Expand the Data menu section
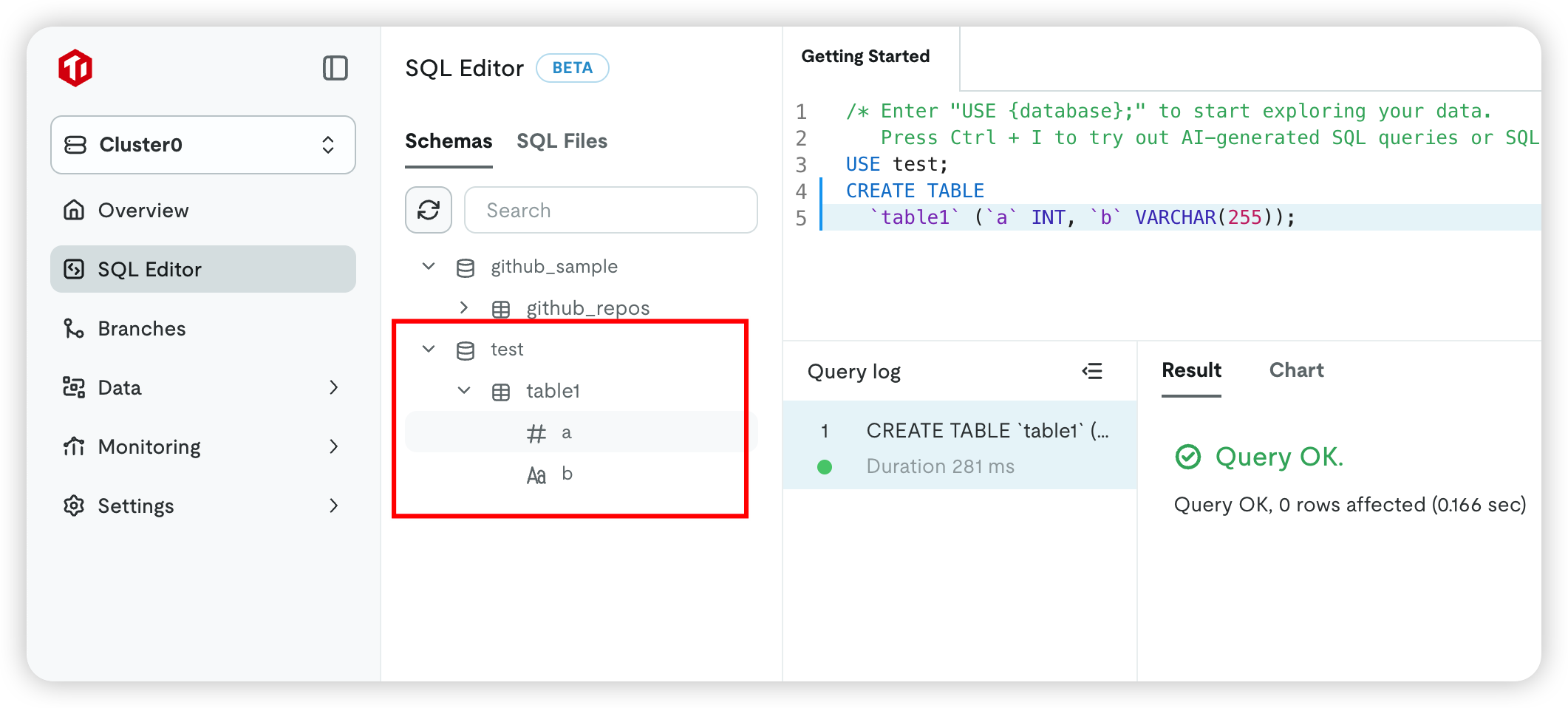This screenshot has height=708, width=1568. pyautogui.click(x=333, y=387)
